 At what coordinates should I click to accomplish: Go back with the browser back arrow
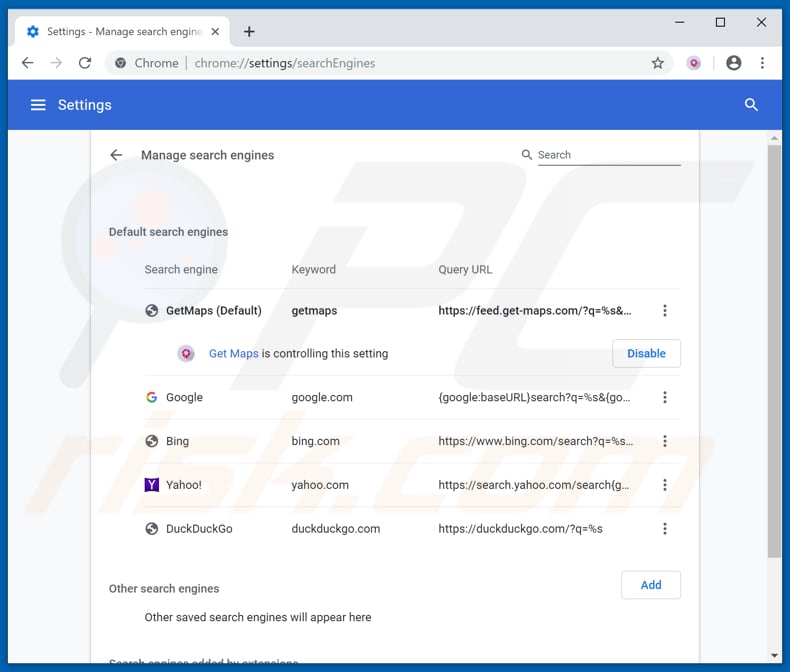[x=28, y=63]
